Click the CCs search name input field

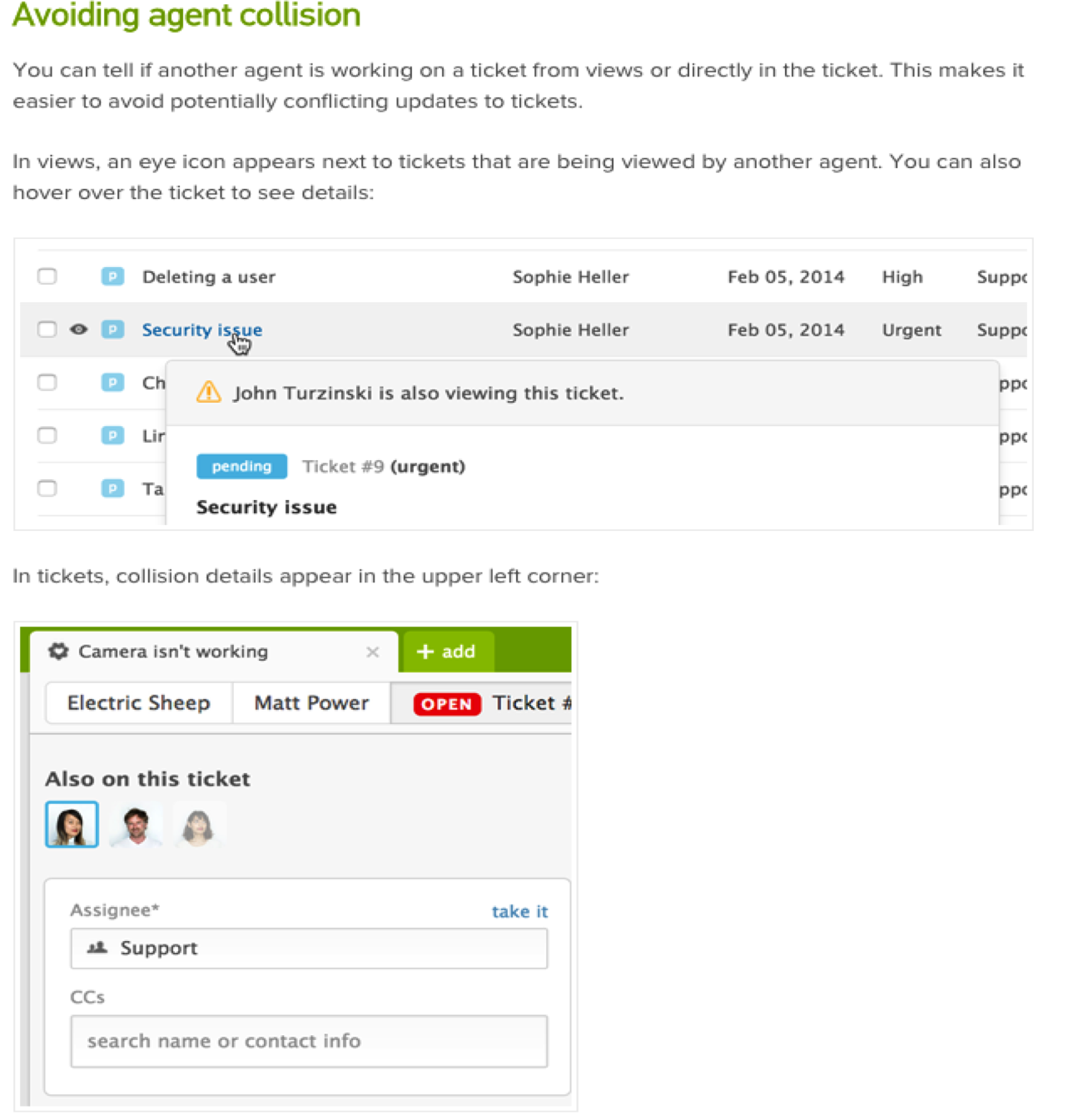(309, 1041)
